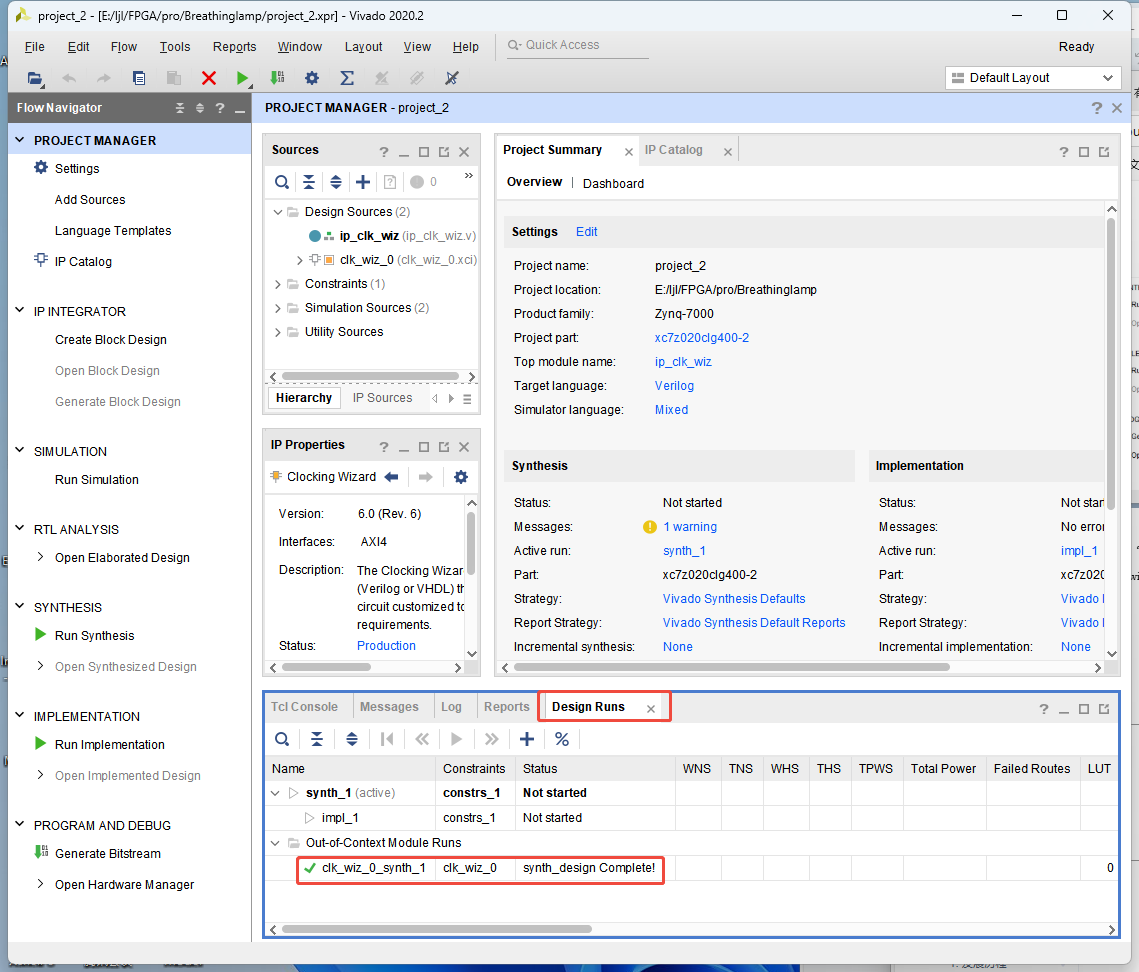Image resolution: width=1139 pixels, height=972 pixels.
Task: Collapse all in the Sources panel
Action: click(x=309, y=182)
